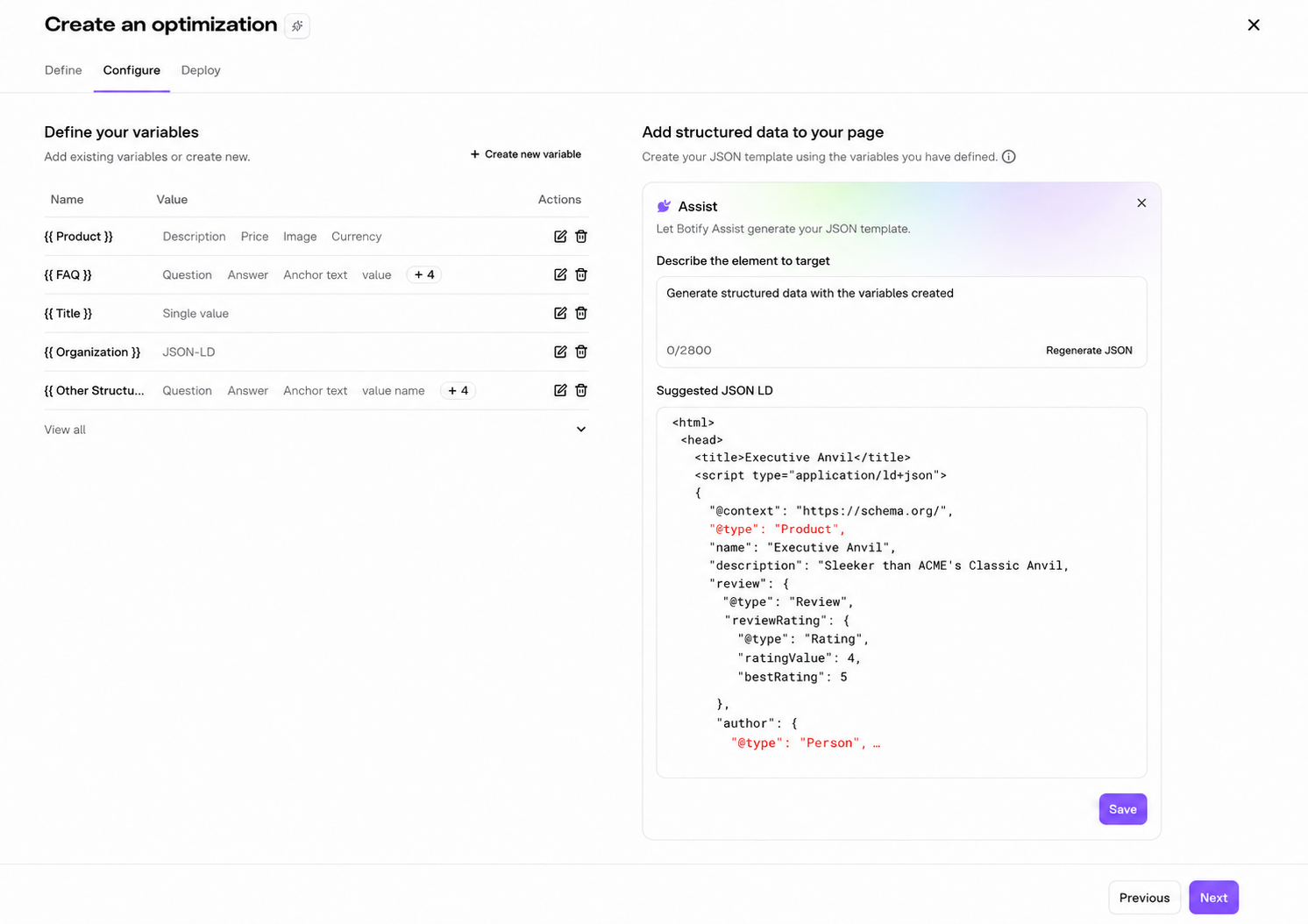Click the sparkle icon next to optimization title

point(297,26)
